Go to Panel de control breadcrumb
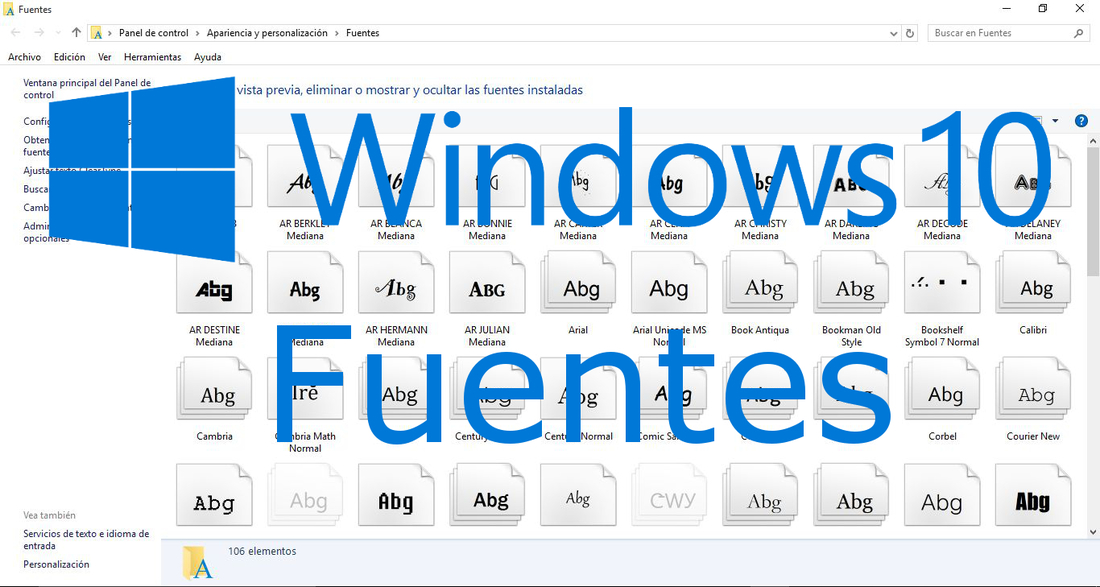This screenshot has width=1100, height=587. [x=154, y=33]
